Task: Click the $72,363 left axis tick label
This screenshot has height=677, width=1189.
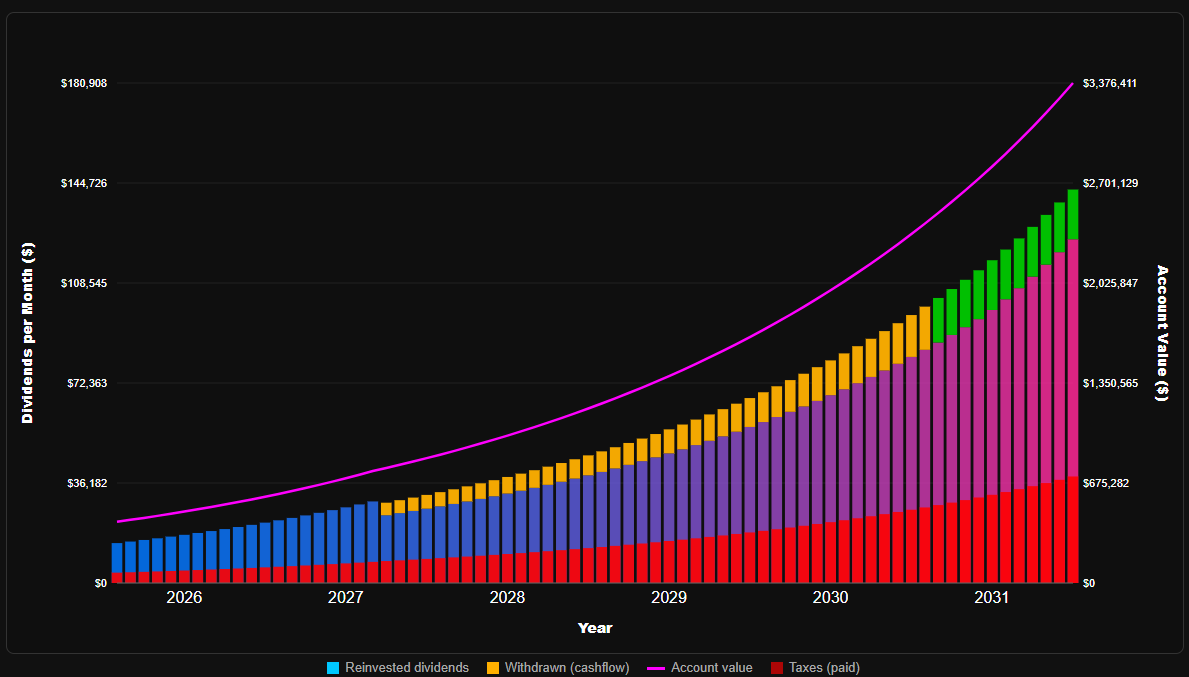Action: pyautogui.click(x=87, y=383)
